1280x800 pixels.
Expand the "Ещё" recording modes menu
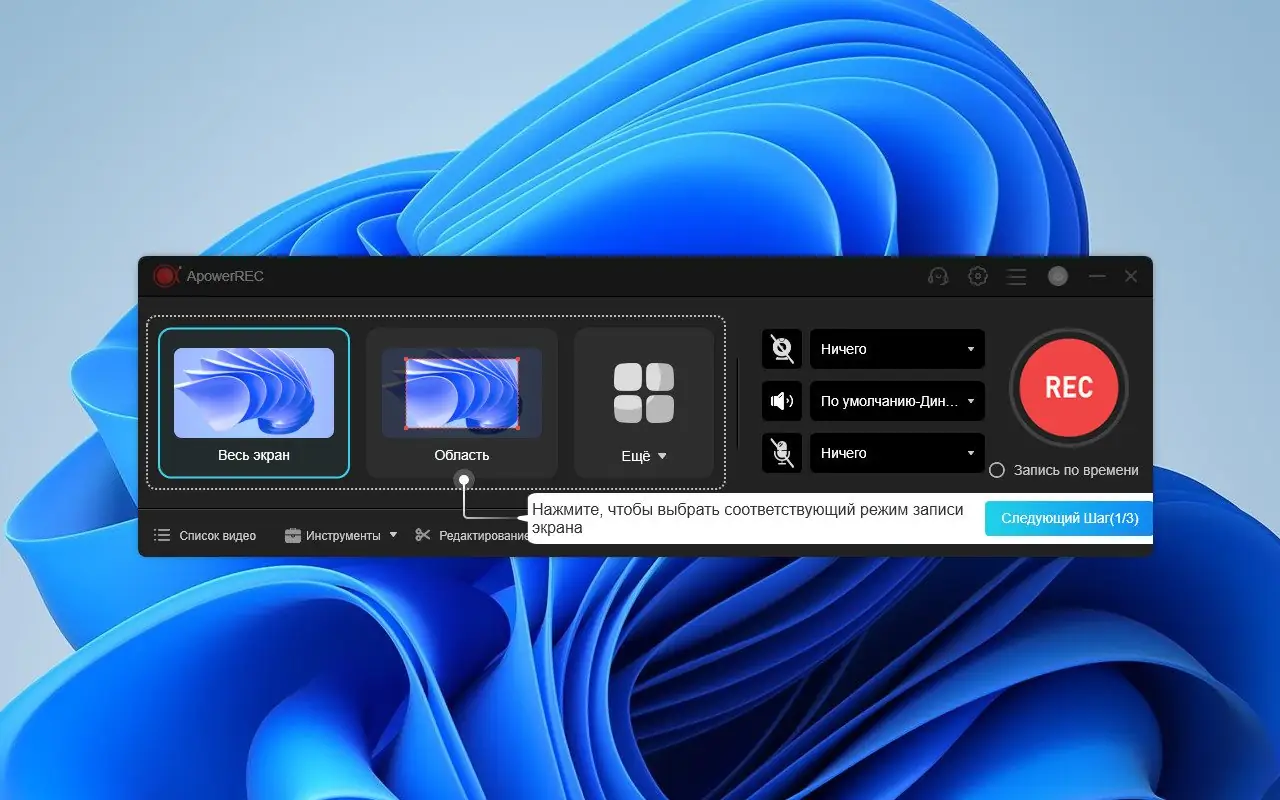644,403
